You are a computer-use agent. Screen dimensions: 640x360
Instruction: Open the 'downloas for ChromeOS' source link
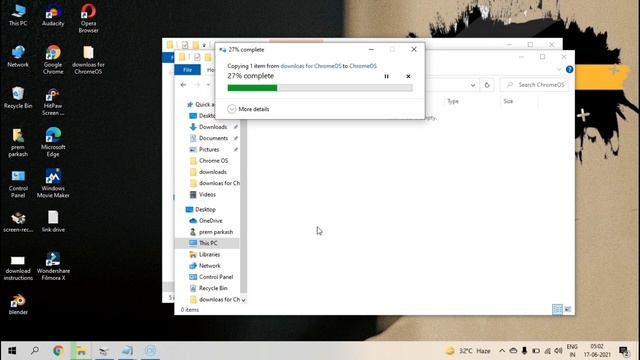(x=311, y=66)
